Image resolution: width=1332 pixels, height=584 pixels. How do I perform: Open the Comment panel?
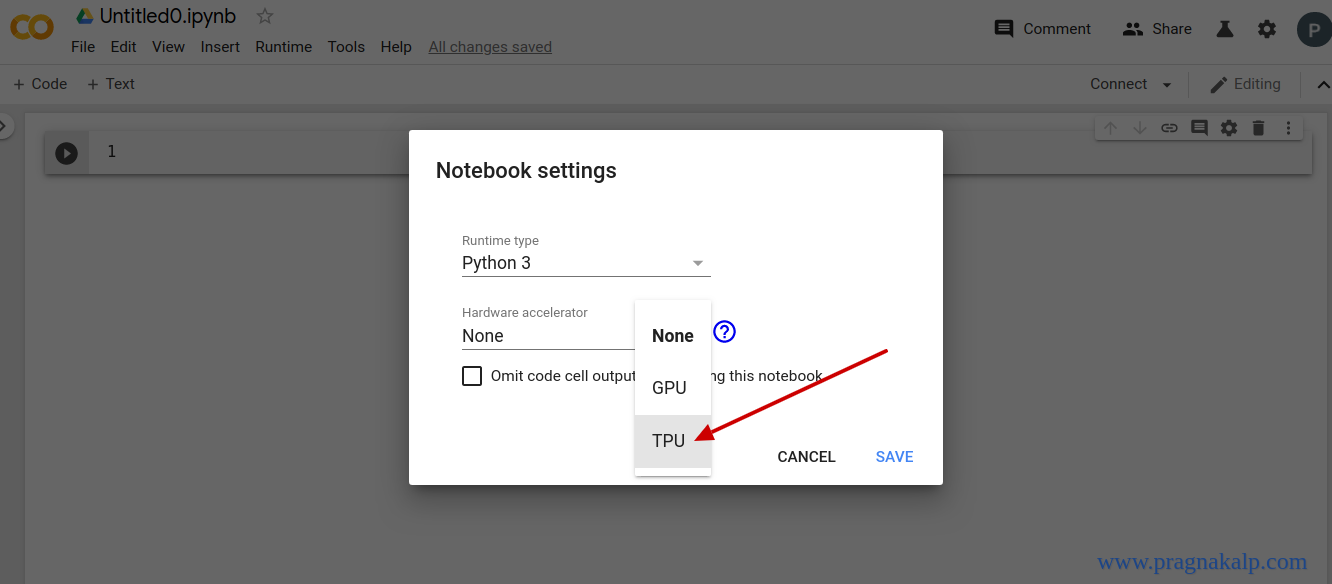pos(1042,29)
